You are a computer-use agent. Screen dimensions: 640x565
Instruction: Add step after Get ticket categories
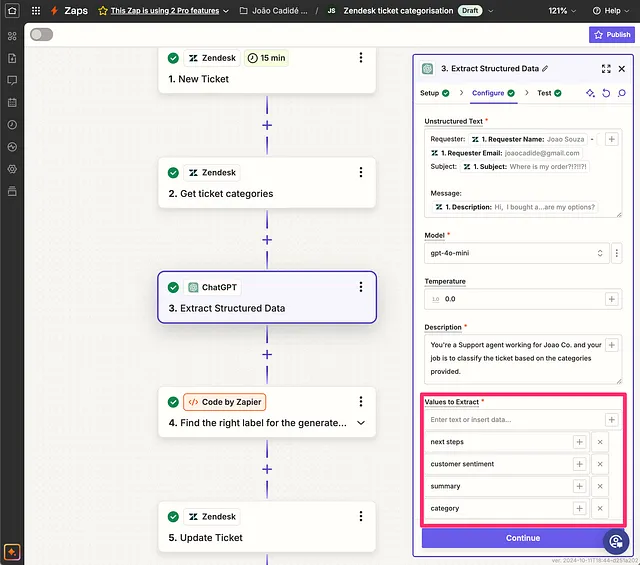tap(267, 240)
